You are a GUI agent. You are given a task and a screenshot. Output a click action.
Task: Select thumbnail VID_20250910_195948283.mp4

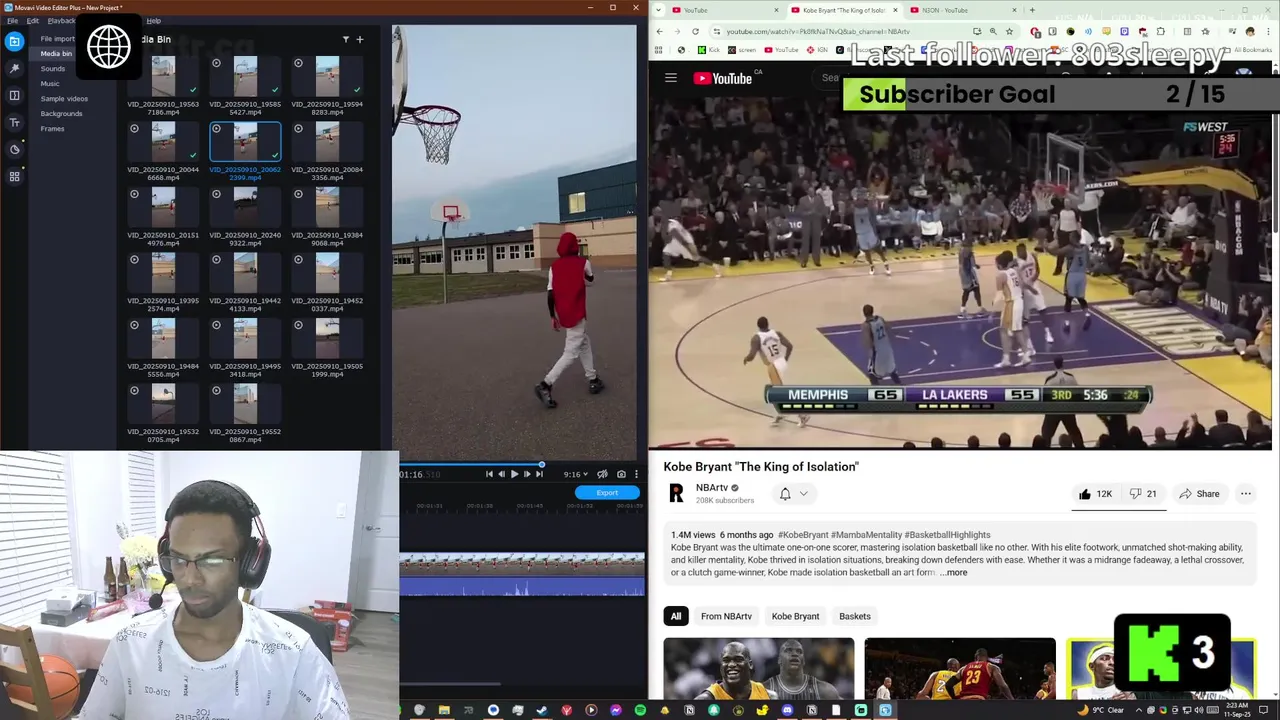[x=327, y=76]
